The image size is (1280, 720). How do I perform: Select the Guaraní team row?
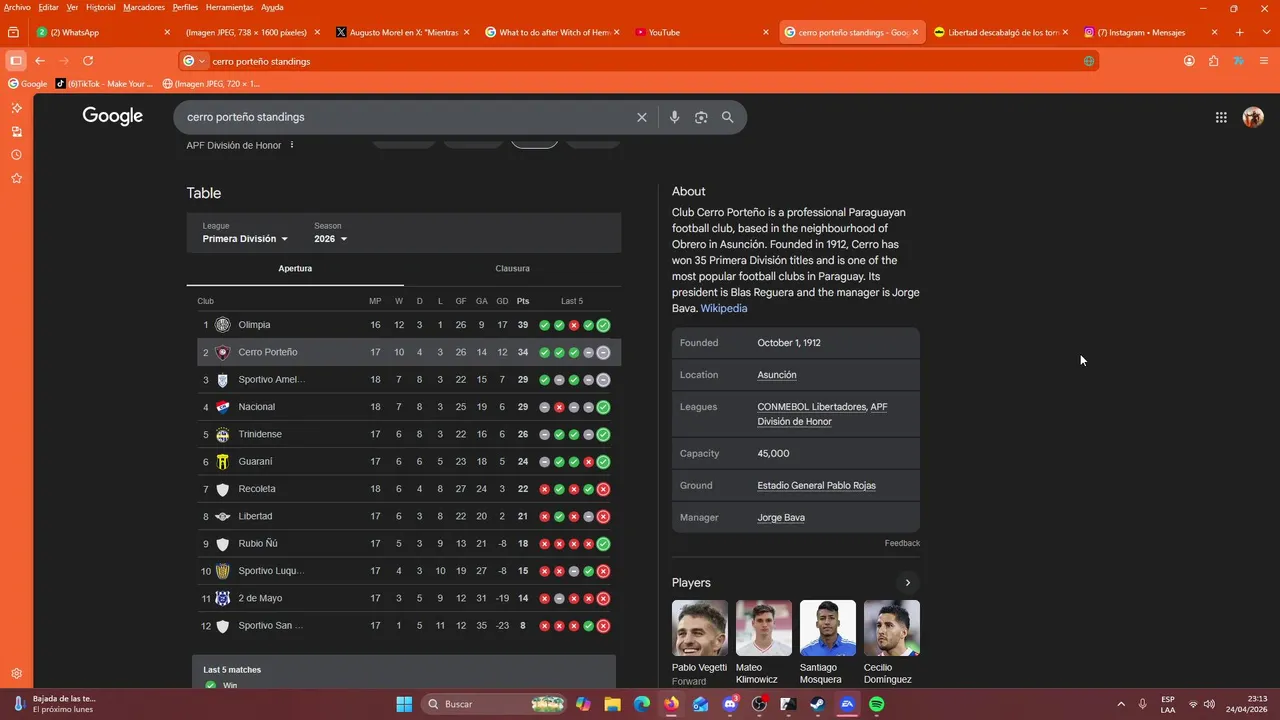pyautogui.click(x=408, y=462)
